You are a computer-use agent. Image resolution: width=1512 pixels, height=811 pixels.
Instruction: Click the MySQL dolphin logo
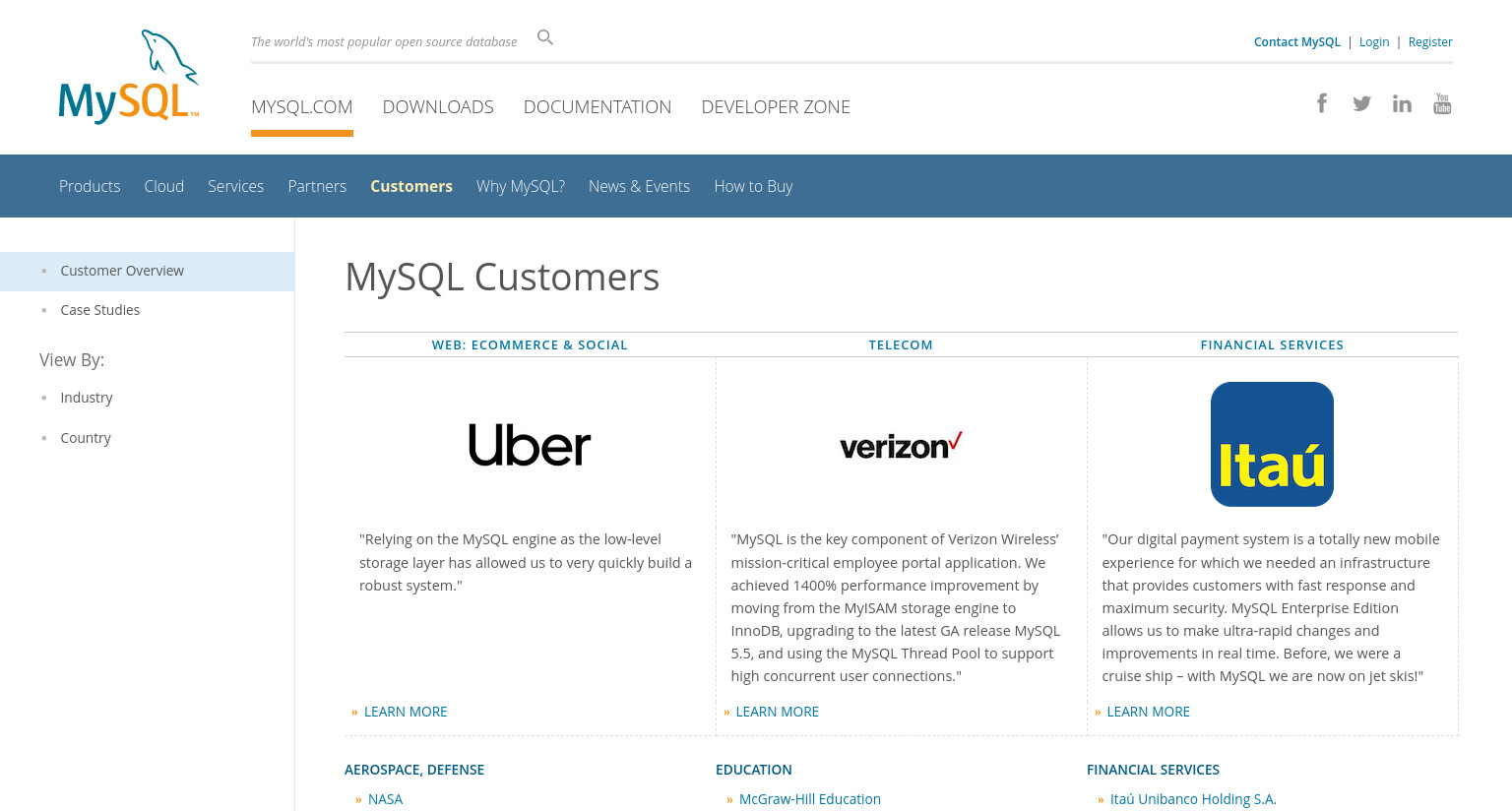point(129,77)
